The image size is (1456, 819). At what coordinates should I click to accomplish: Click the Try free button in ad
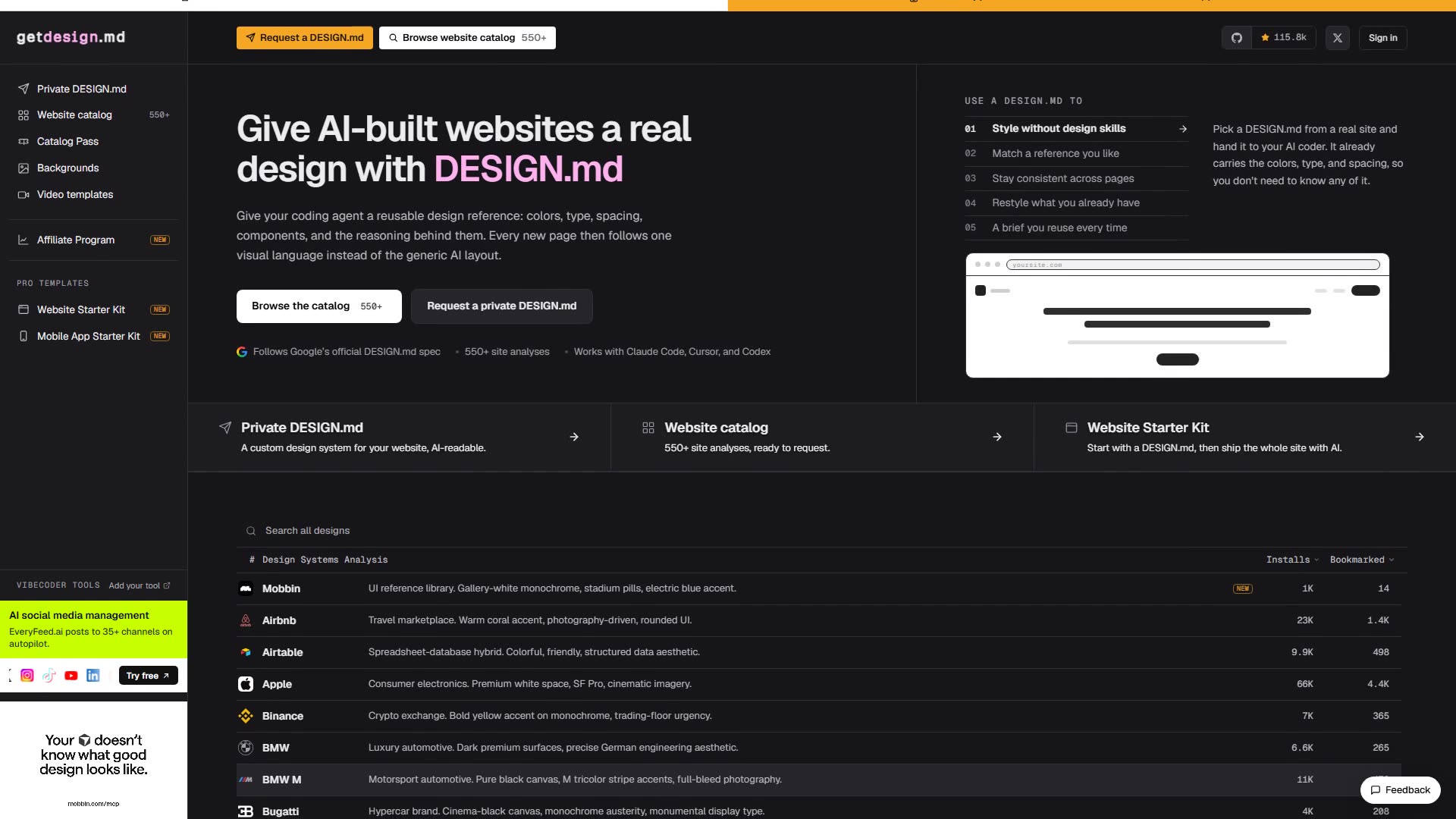coord(148,676)
